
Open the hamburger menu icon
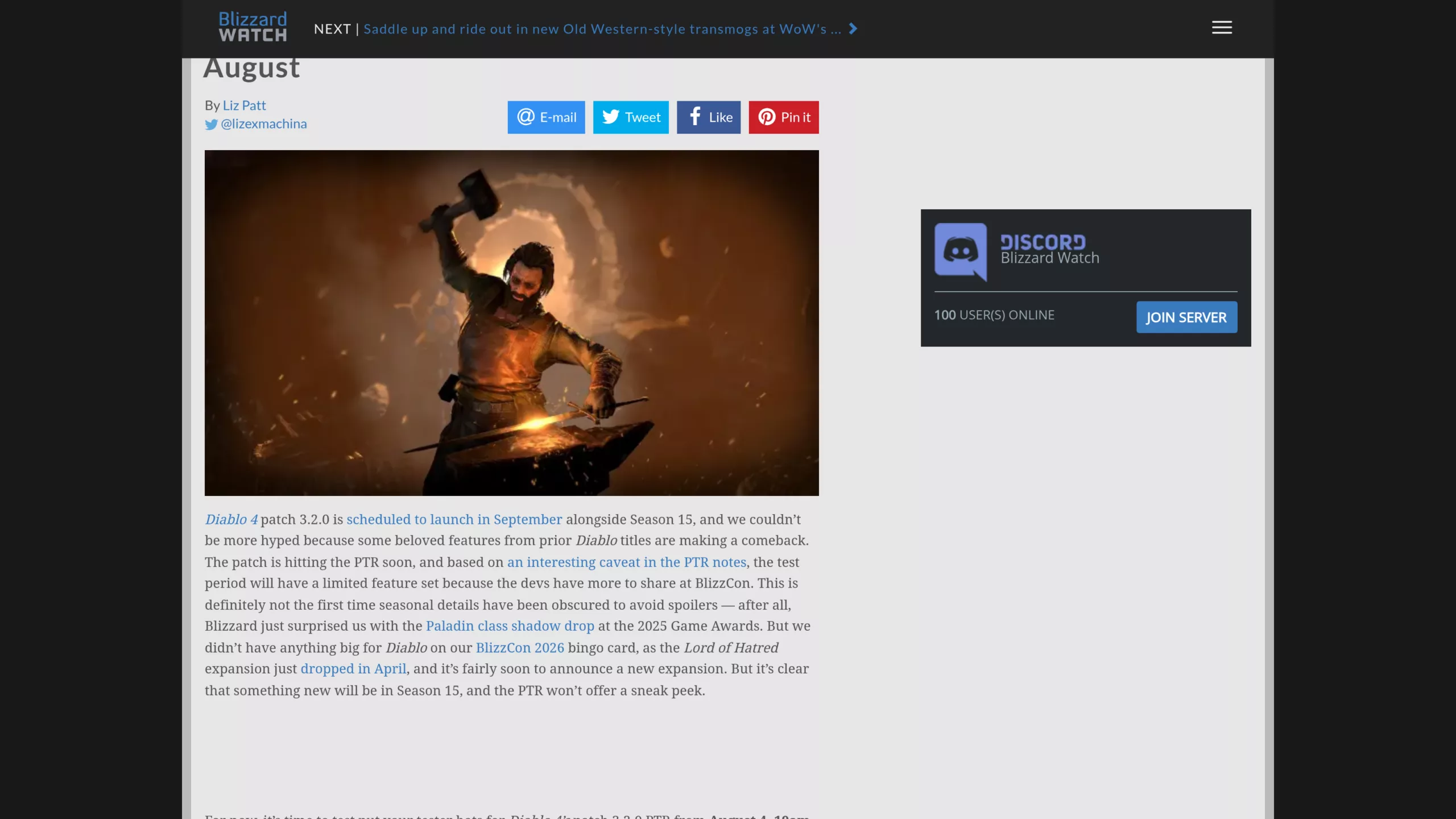pyautogui.click(x=1222, y=27)
